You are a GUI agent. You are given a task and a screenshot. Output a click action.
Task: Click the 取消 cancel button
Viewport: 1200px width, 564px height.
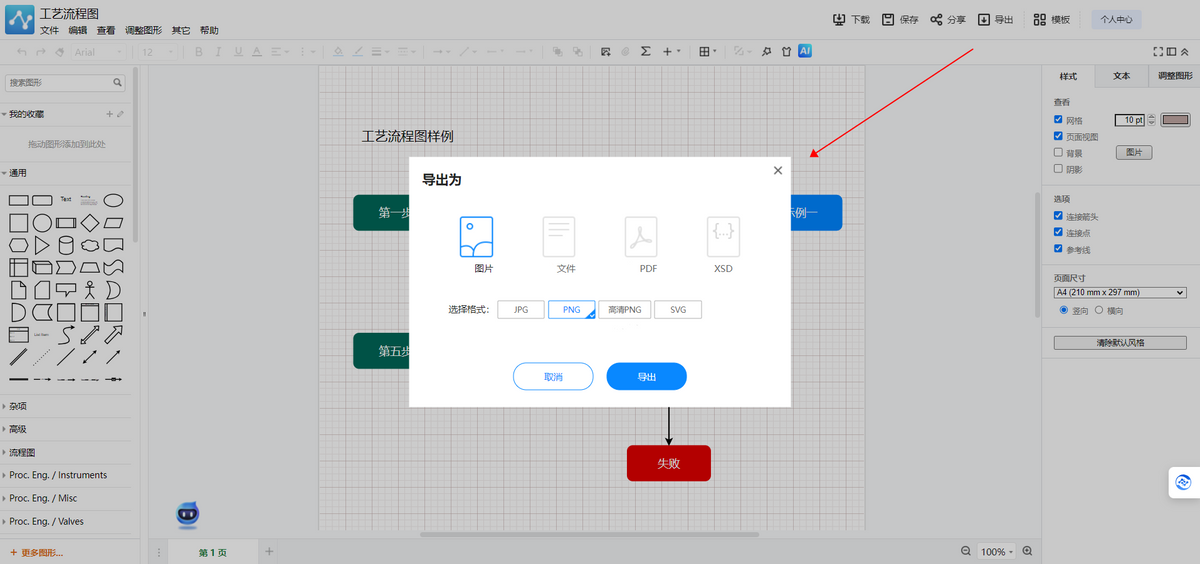click(553, 377)
